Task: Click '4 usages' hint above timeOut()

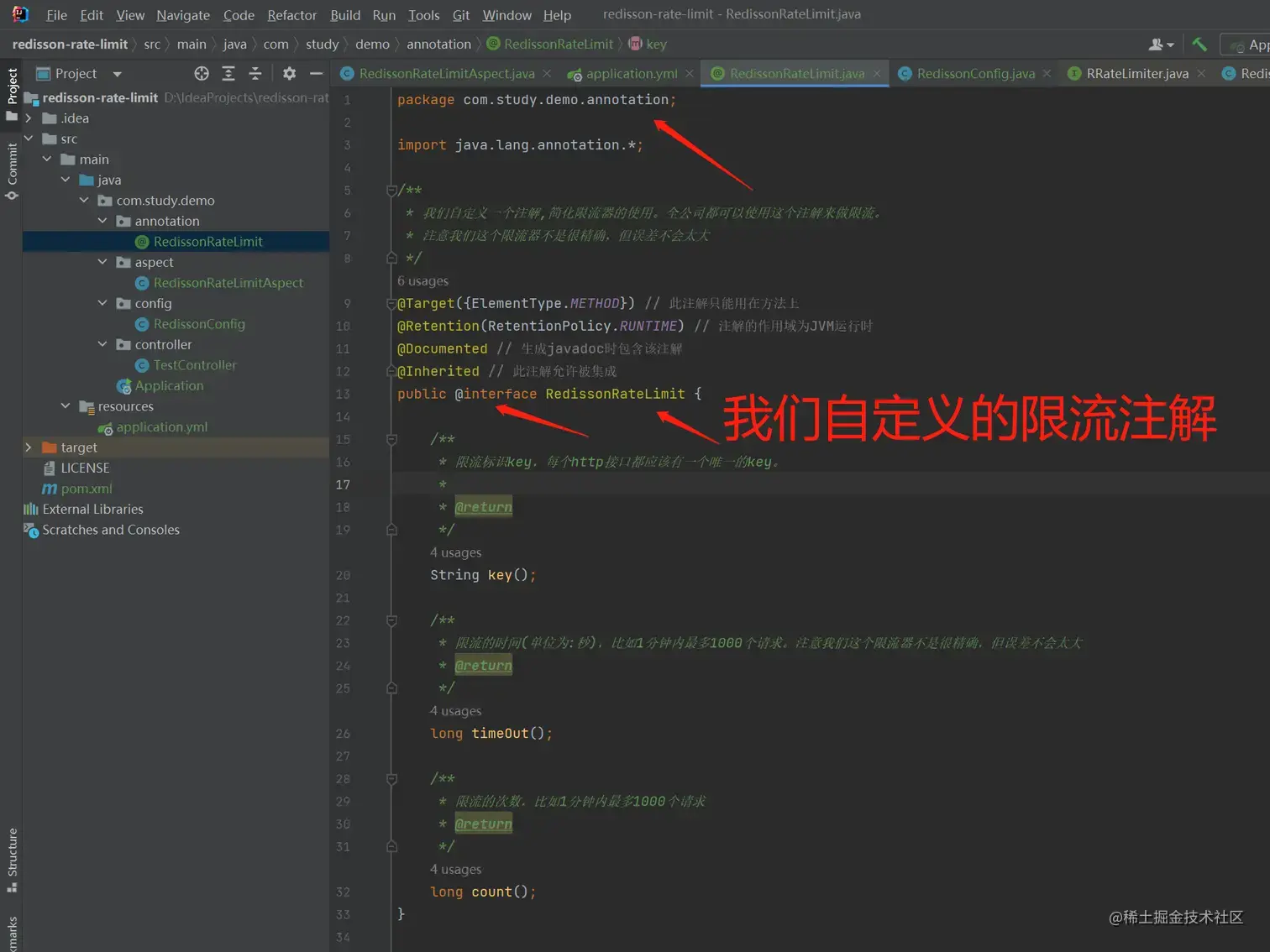Action: tap(455, 711)
